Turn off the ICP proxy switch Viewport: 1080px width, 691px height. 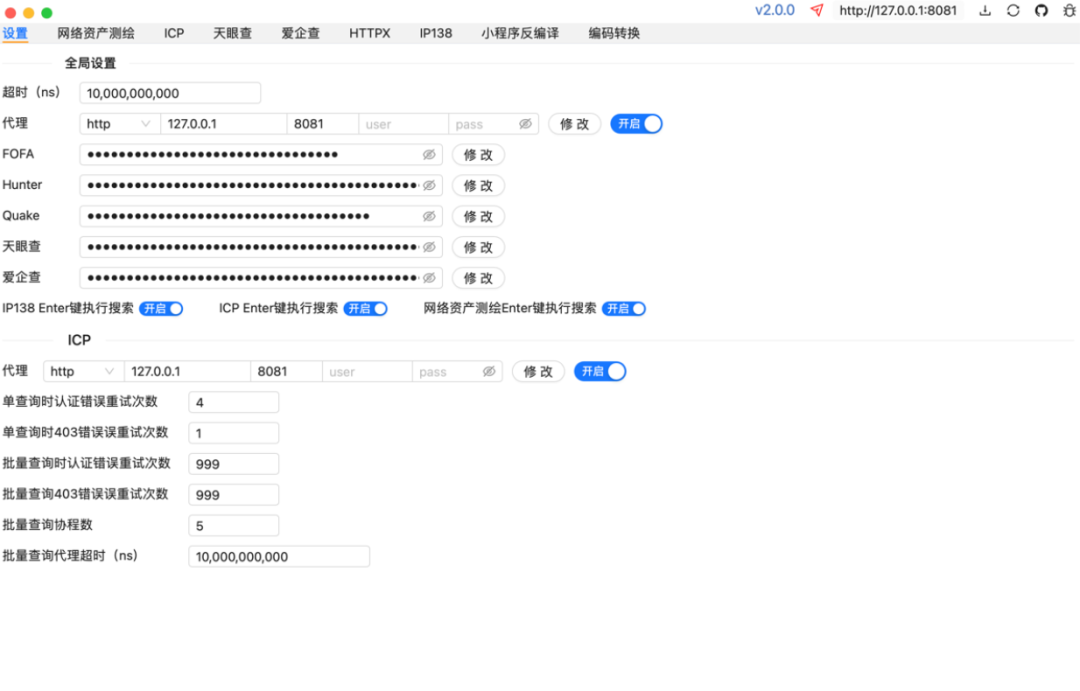tap(600, 371)
